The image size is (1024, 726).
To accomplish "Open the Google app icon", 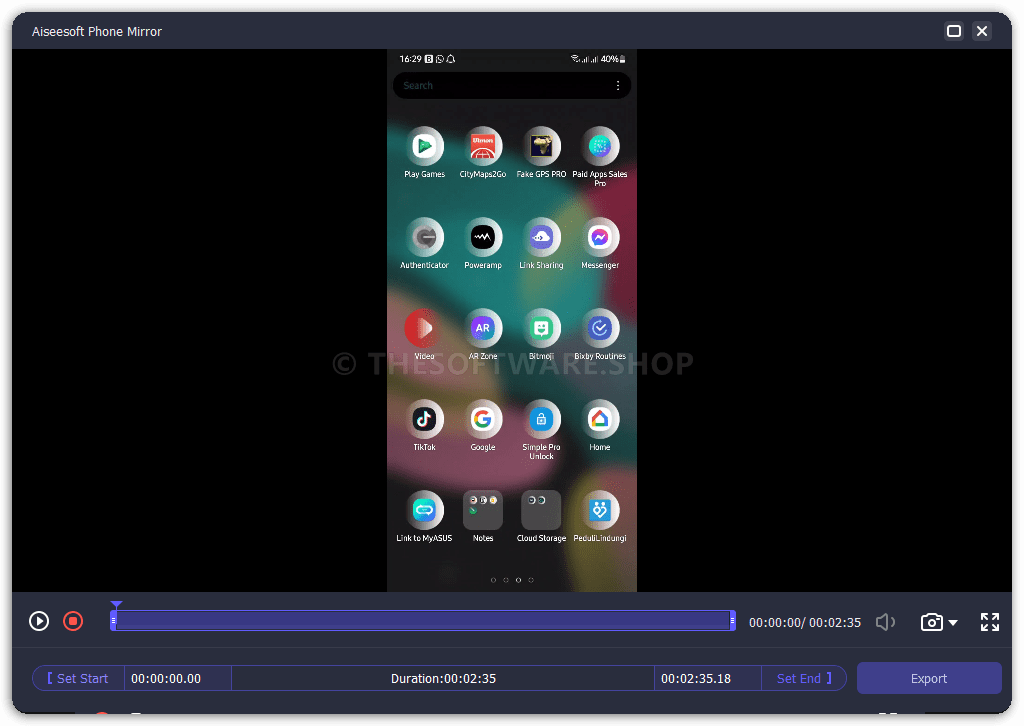I will coord(483,419).
